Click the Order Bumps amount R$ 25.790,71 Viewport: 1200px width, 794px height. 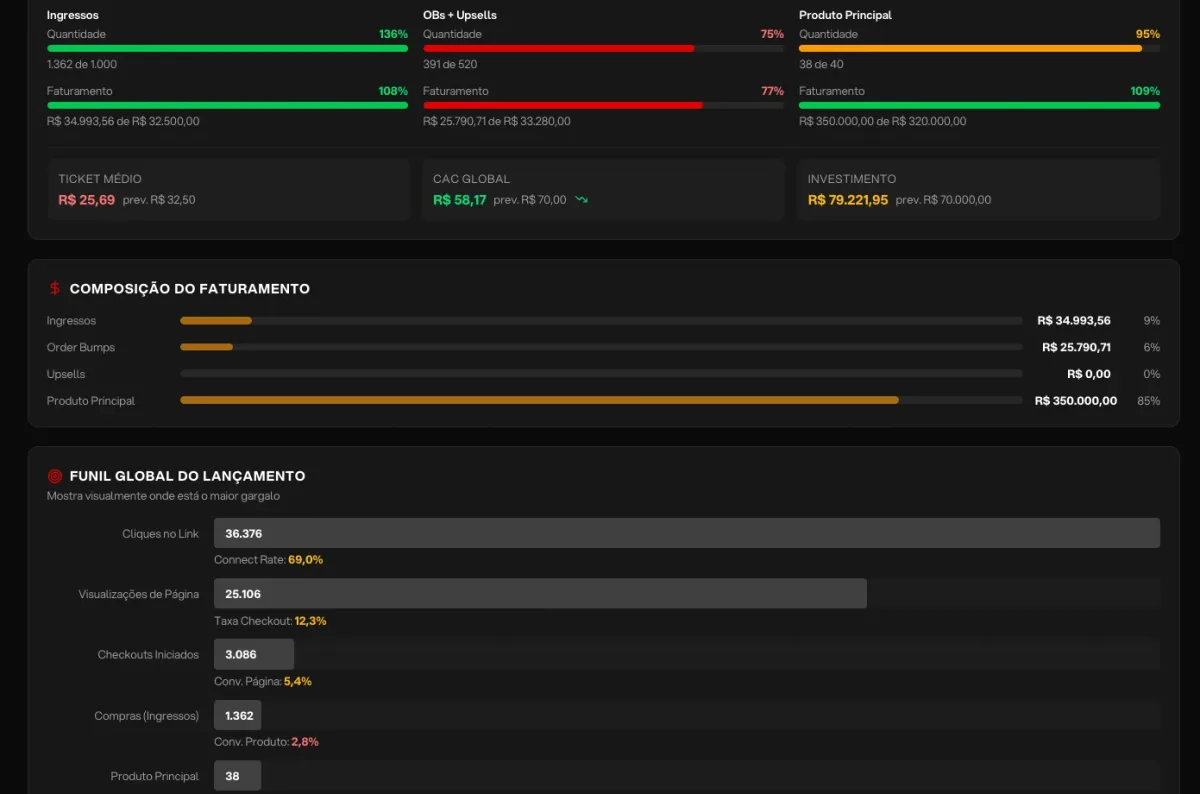tap(1076, 347)
